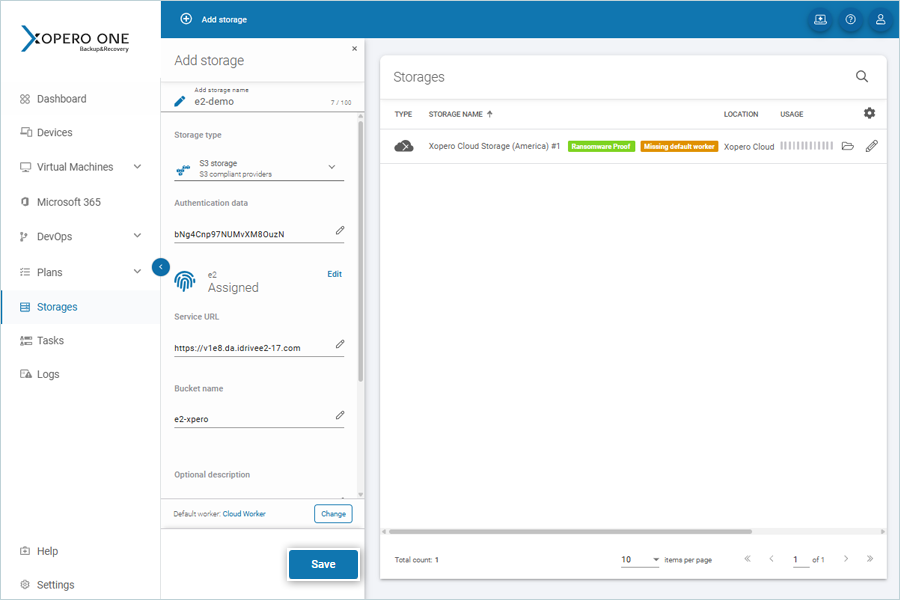Open the table column settings gear
Screen dimensions: 900x600
(869, 113)
